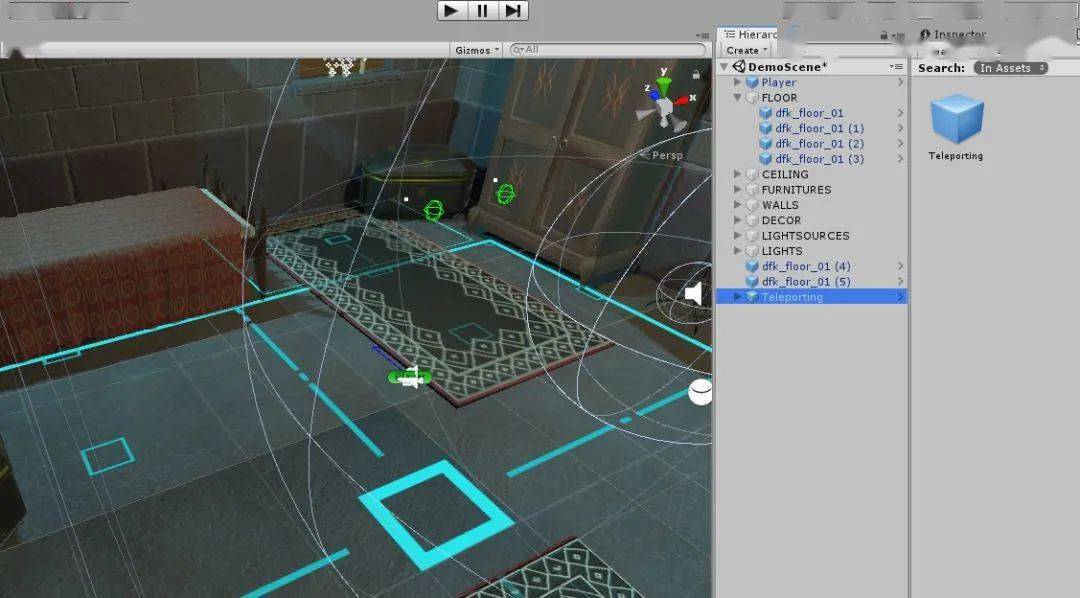Select the DECOR row text
This screenshot has width=1080, height=598.
click(x=781, y=220)
